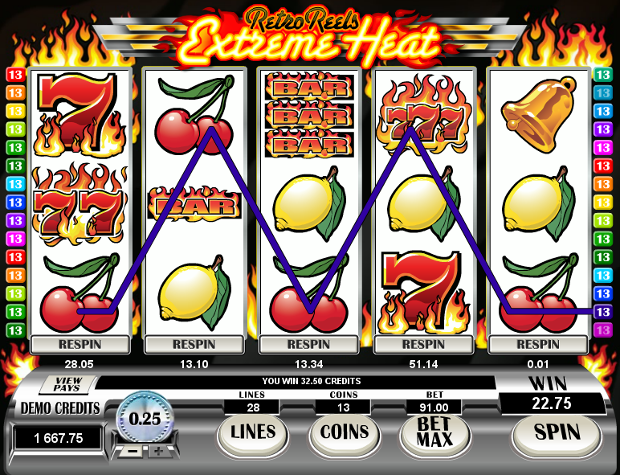Select the topmost red payline marker on left

coord(15,75)
